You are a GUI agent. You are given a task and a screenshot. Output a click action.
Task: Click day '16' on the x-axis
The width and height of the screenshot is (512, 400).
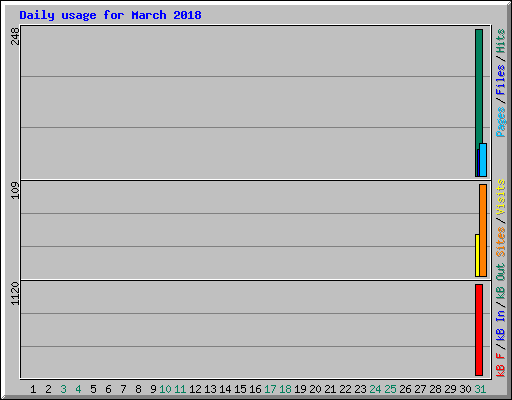[x=255, y=389]
